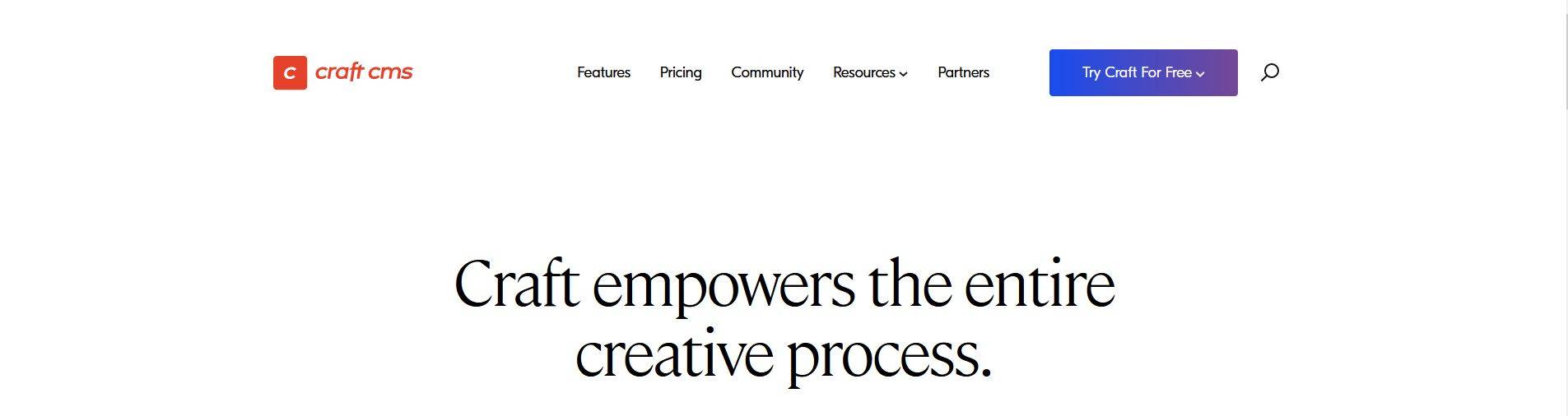Go to the Pricing page
Screen dimensions: 1568x416
(x=681, y=72)
